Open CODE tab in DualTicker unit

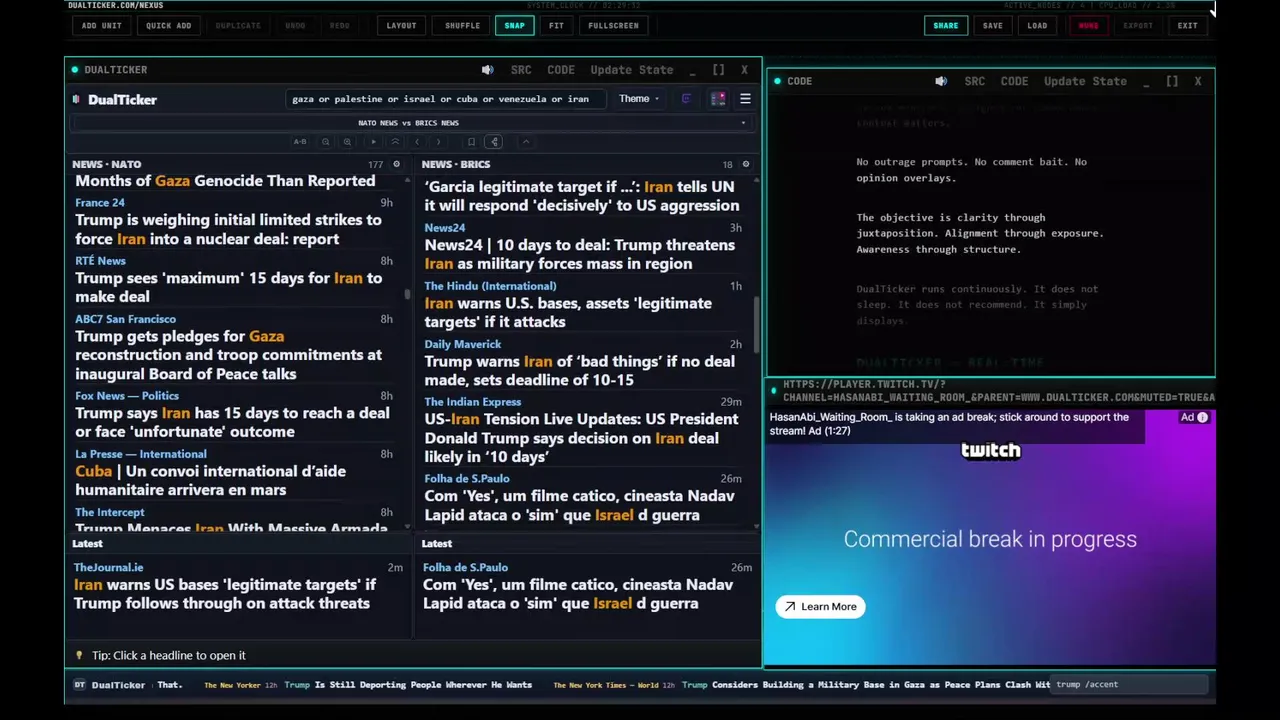[x=561, y=70]
